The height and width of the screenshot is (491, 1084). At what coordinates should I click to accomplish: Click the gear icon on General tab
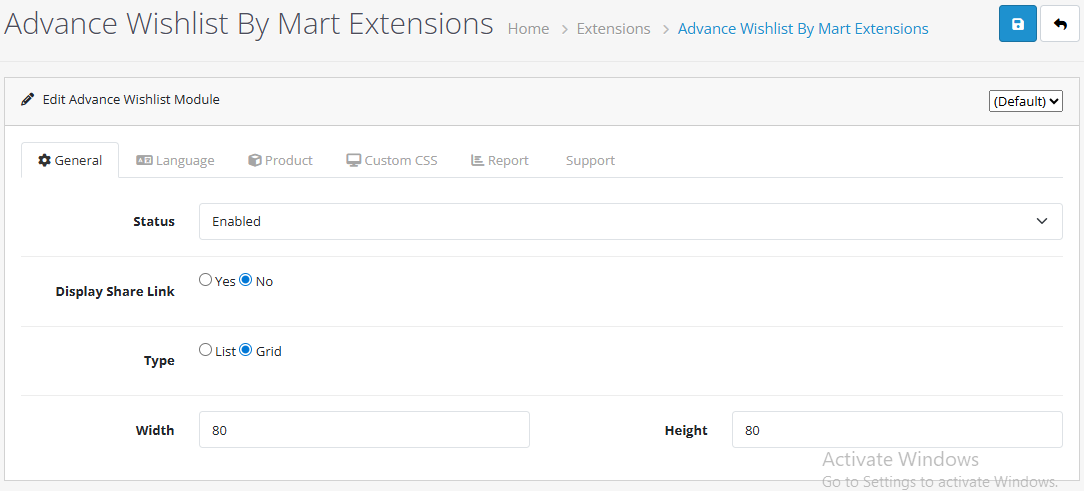44,160
